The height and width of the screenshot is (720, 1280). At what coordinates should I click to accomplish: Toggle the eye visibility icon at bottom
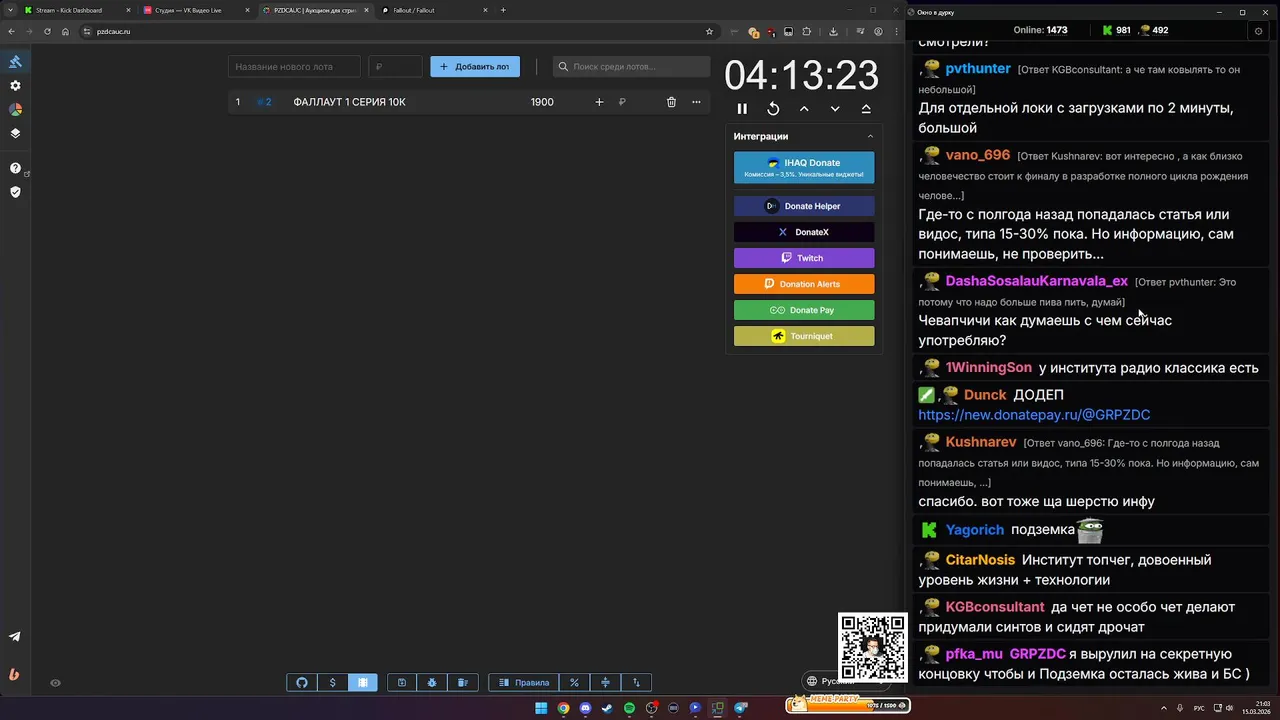[56, 683]
